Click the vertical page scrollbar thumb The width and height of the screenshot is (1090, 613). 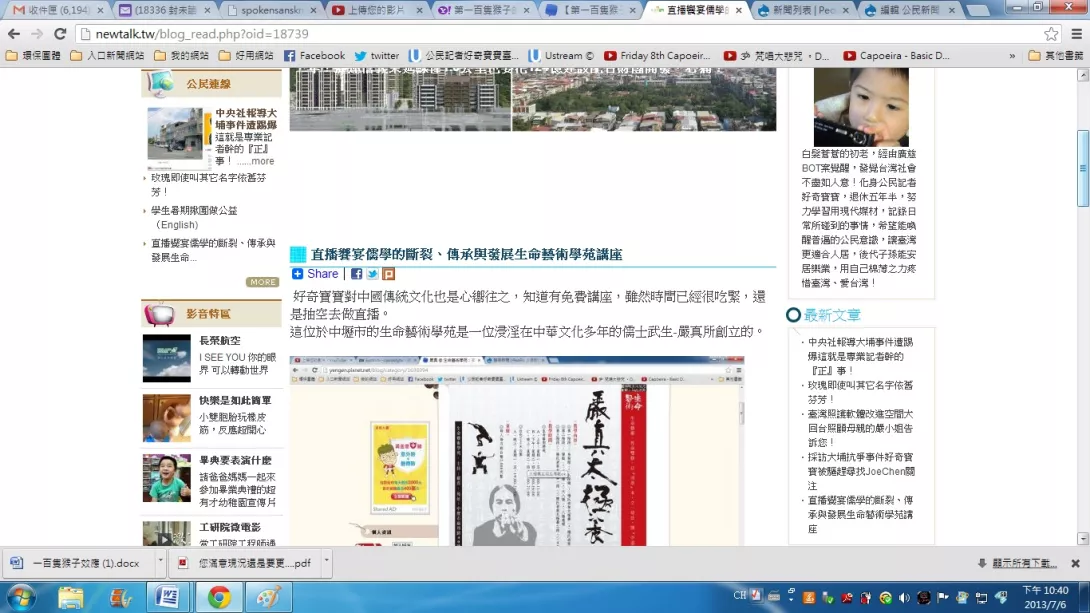1082,165
